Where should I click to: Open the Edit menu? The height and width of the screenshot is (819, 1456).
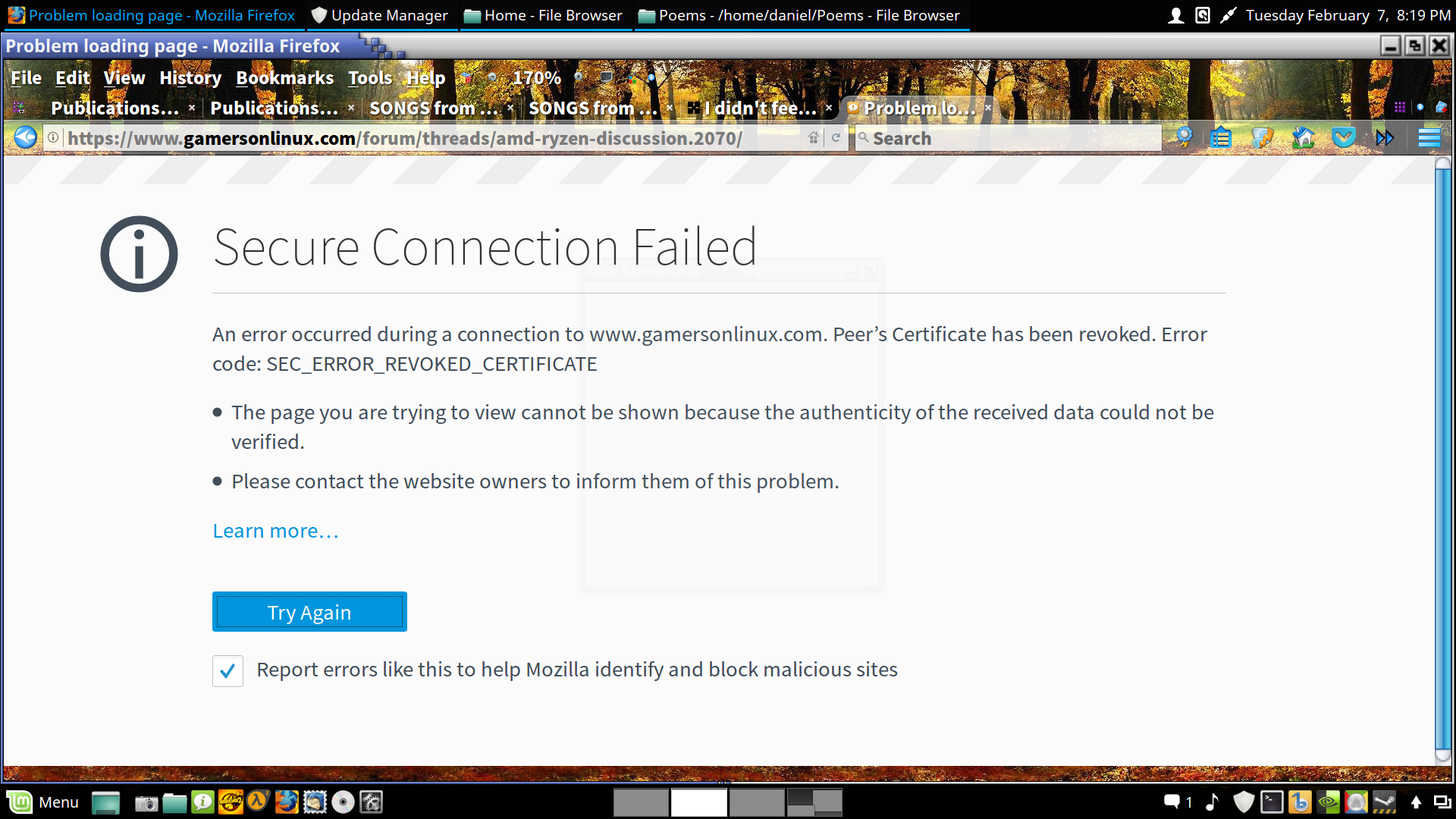(73, 78)
